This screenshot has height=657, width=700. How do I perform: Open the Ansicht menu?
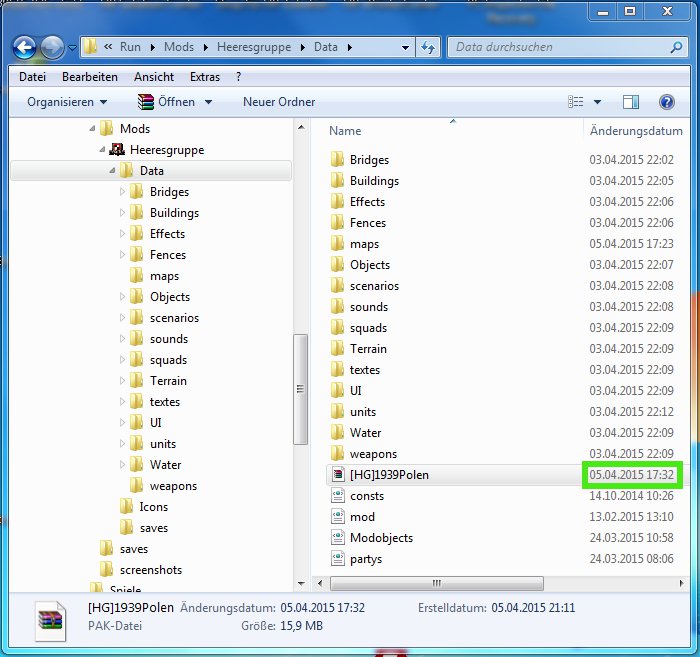coord(154,77)
